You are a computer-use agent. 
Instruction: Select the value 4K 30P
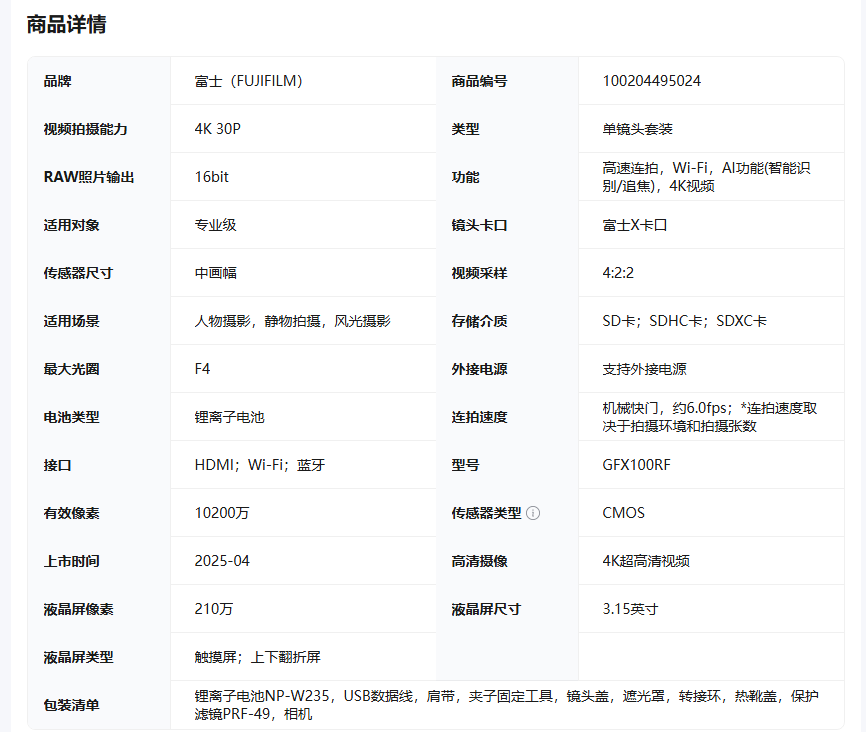(x=218, y=129)
